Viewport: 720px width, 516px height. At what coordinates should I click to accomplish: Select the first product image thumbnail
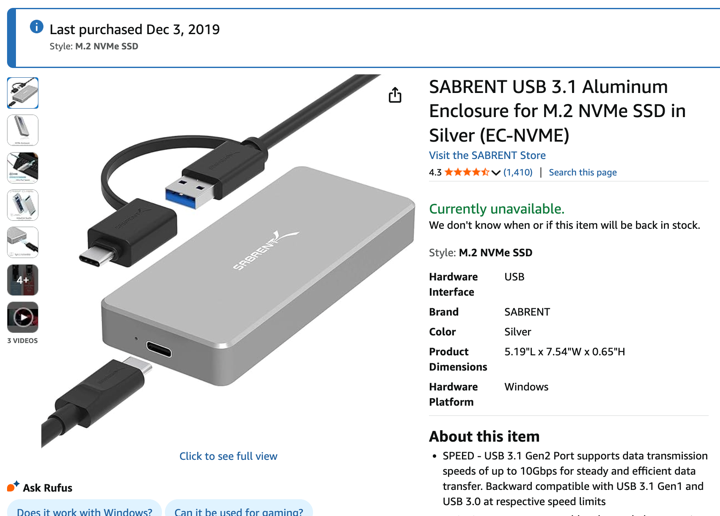tap(23, 93)
